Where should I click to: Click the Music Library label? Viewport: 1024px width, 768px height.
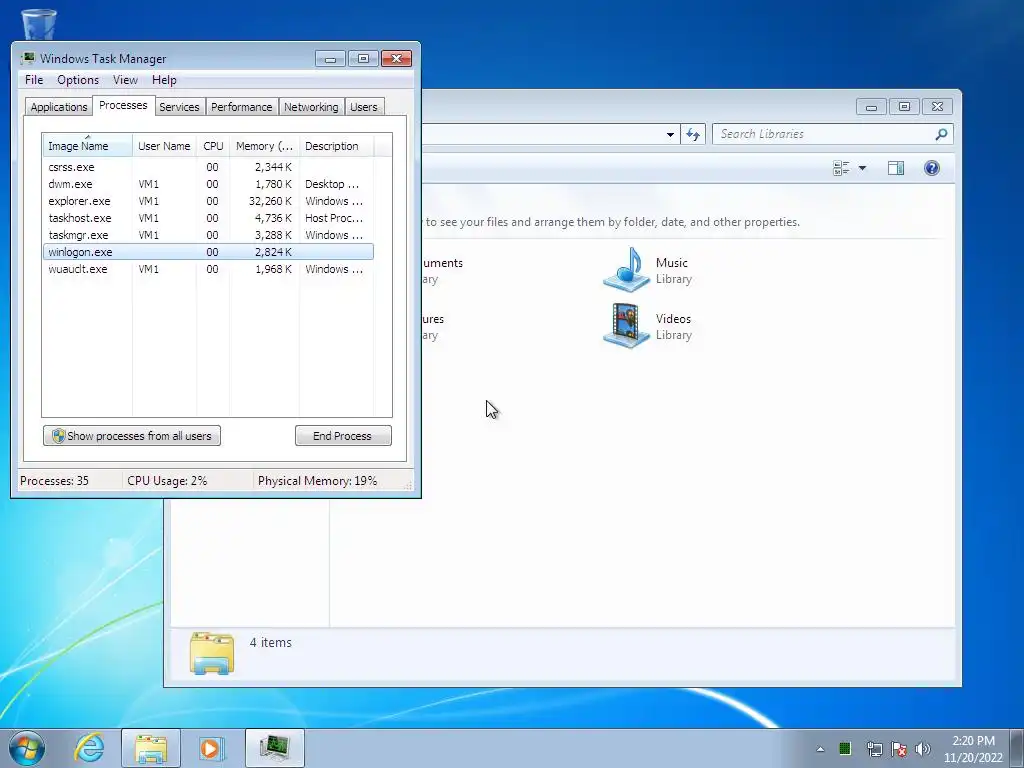[x=673, y=270]
